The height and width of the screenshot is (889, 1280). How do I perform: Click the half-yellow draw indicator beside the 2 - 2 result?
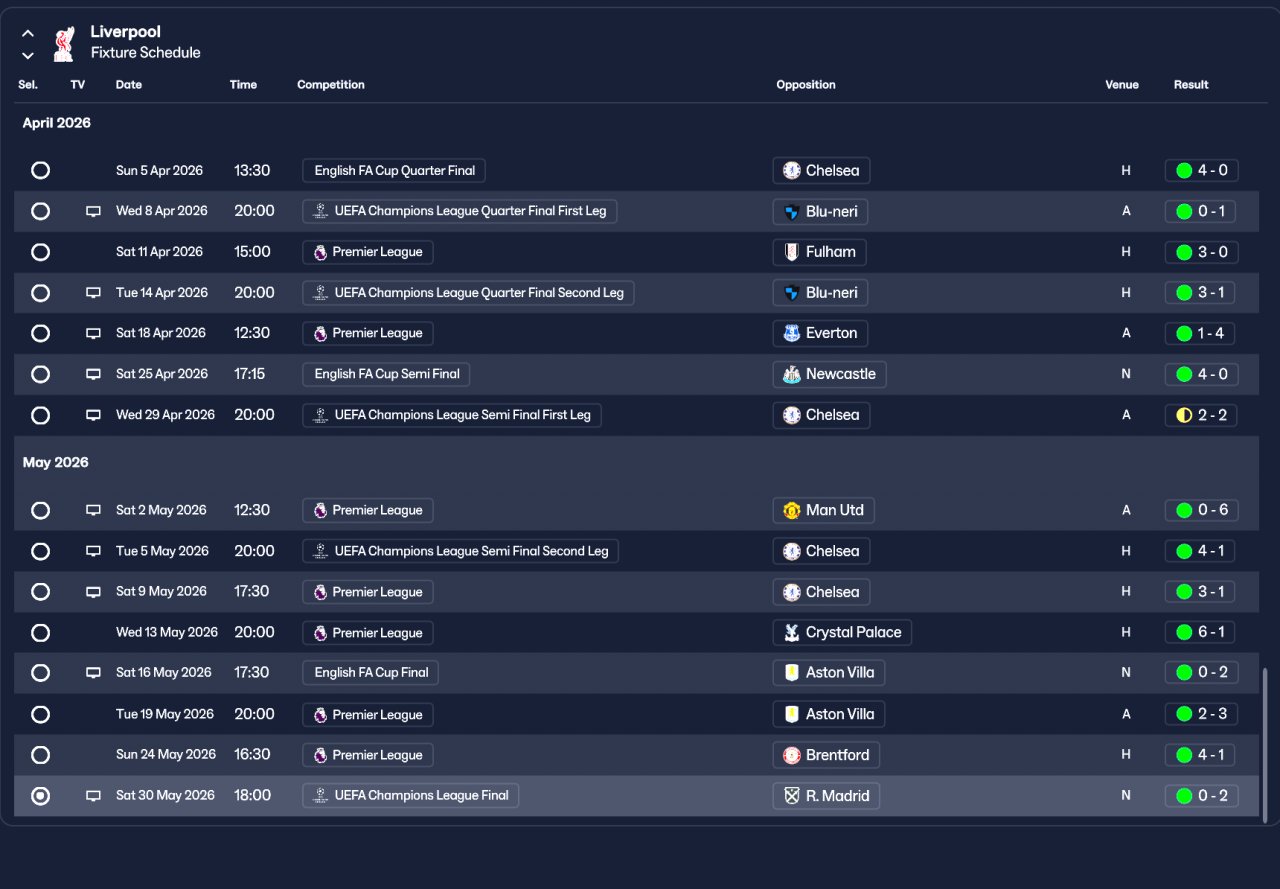coord(1184,415)
